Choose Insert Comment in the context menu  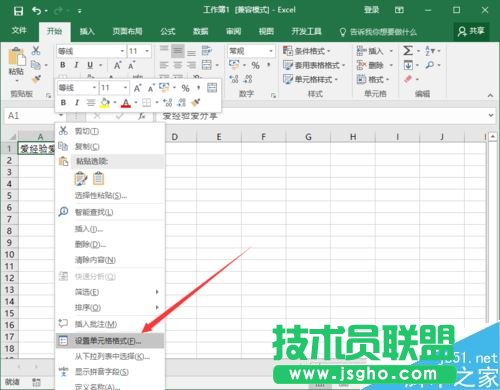pyautogui.click(x=110, y=324)
